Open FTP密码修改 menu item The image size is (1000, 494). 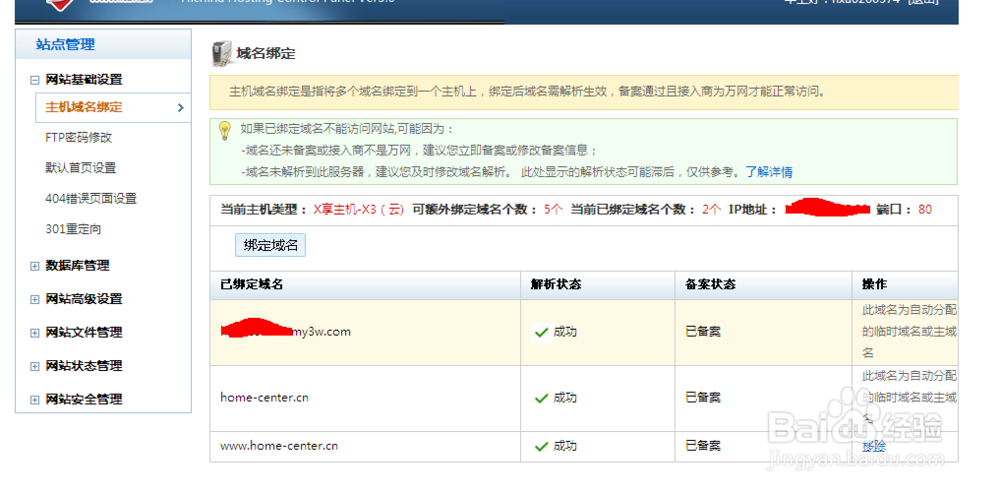click(x=78, y=138)
